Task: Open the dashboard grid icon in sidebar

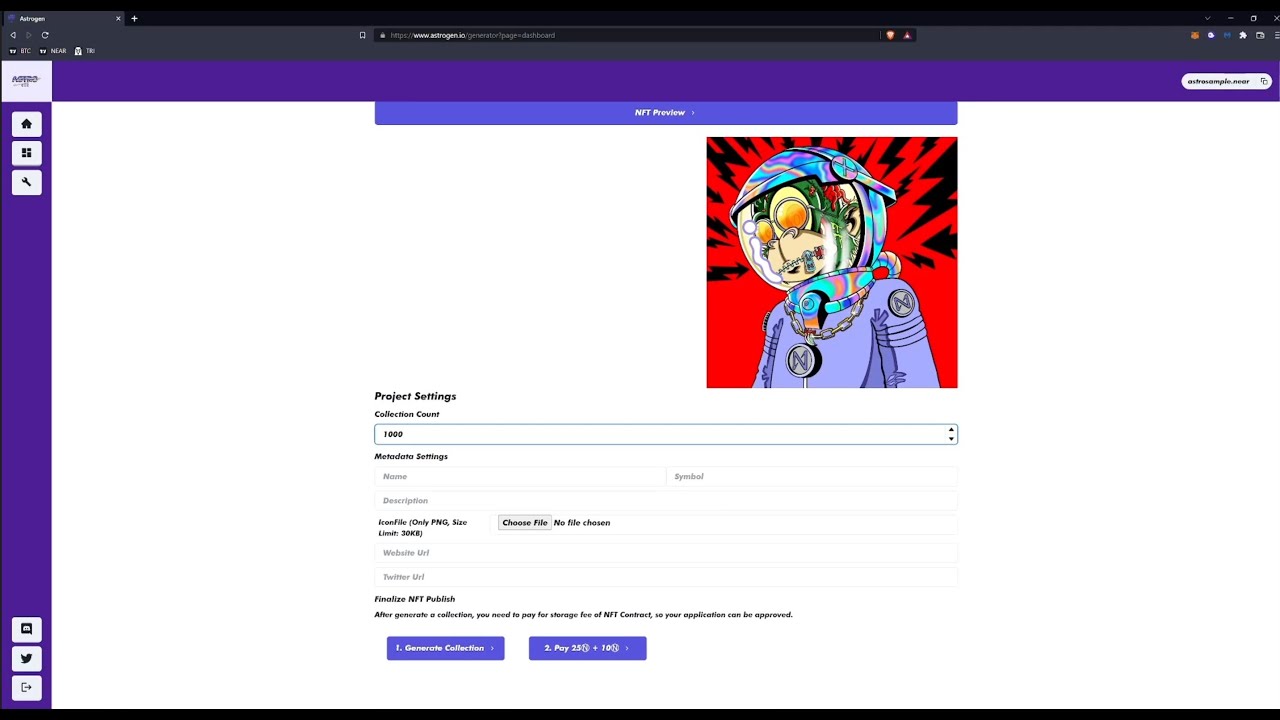Action: click(26, 153)
